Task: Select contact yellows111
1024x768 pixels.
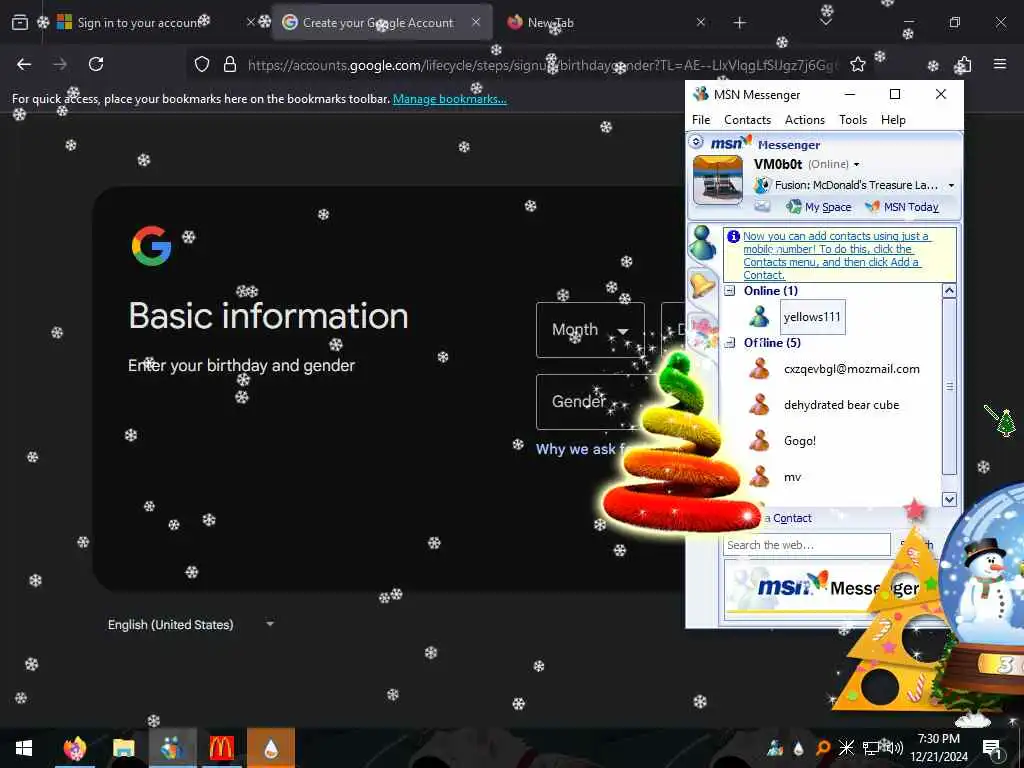Action: pyautogui.click(x=812, y=317)
